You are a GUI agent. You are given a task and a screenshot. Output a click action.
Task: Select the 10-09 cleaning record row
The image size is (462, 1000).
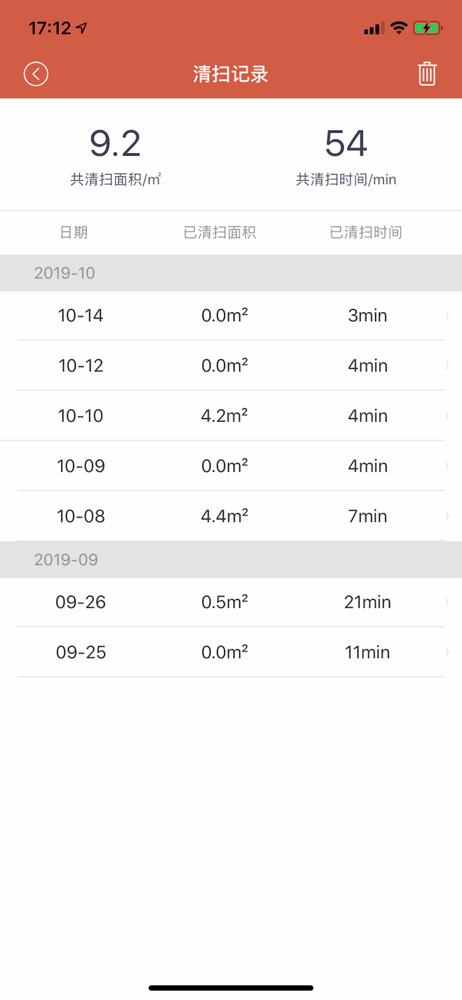pyautogui.click(x=231, y=466)
